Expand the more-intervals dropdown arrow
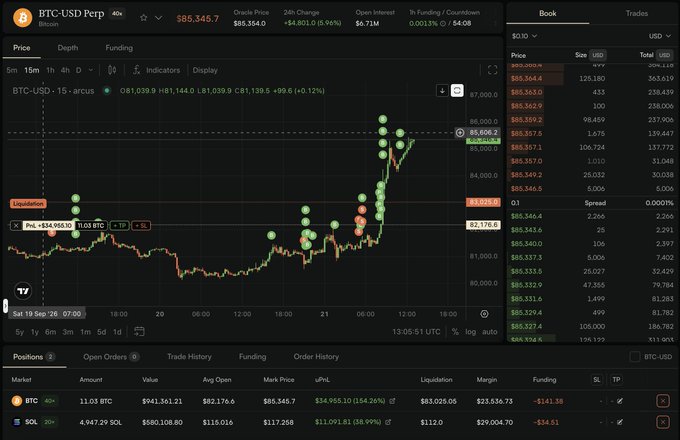Viewport: 680px width, 440px height. (91, 70)
